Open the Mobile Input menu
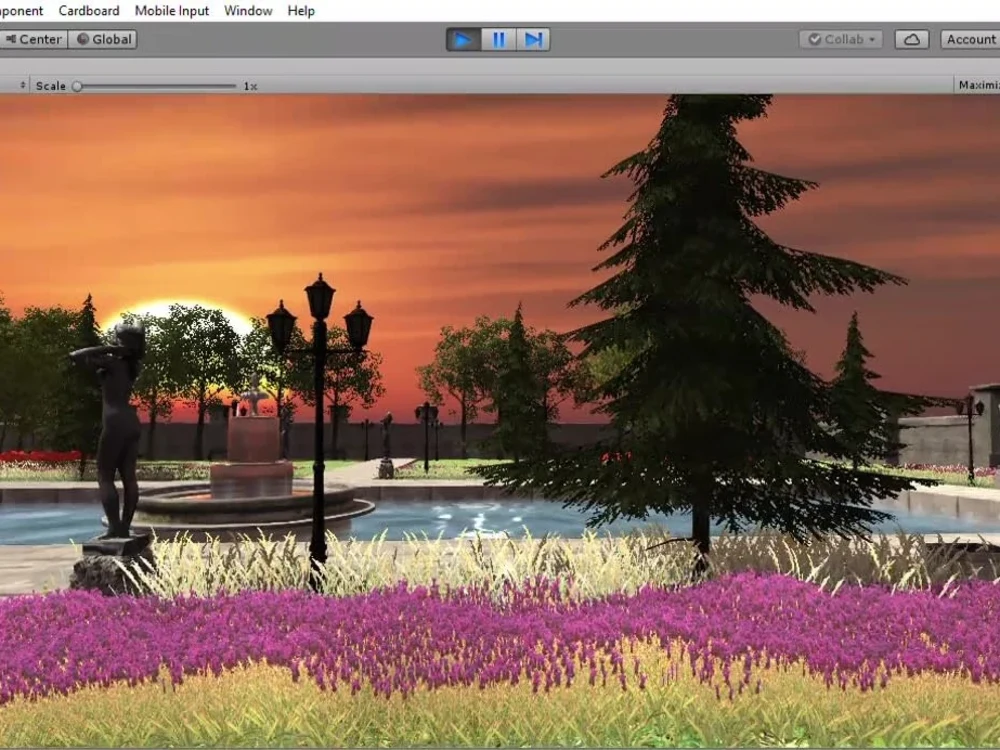 pos(172,11)
